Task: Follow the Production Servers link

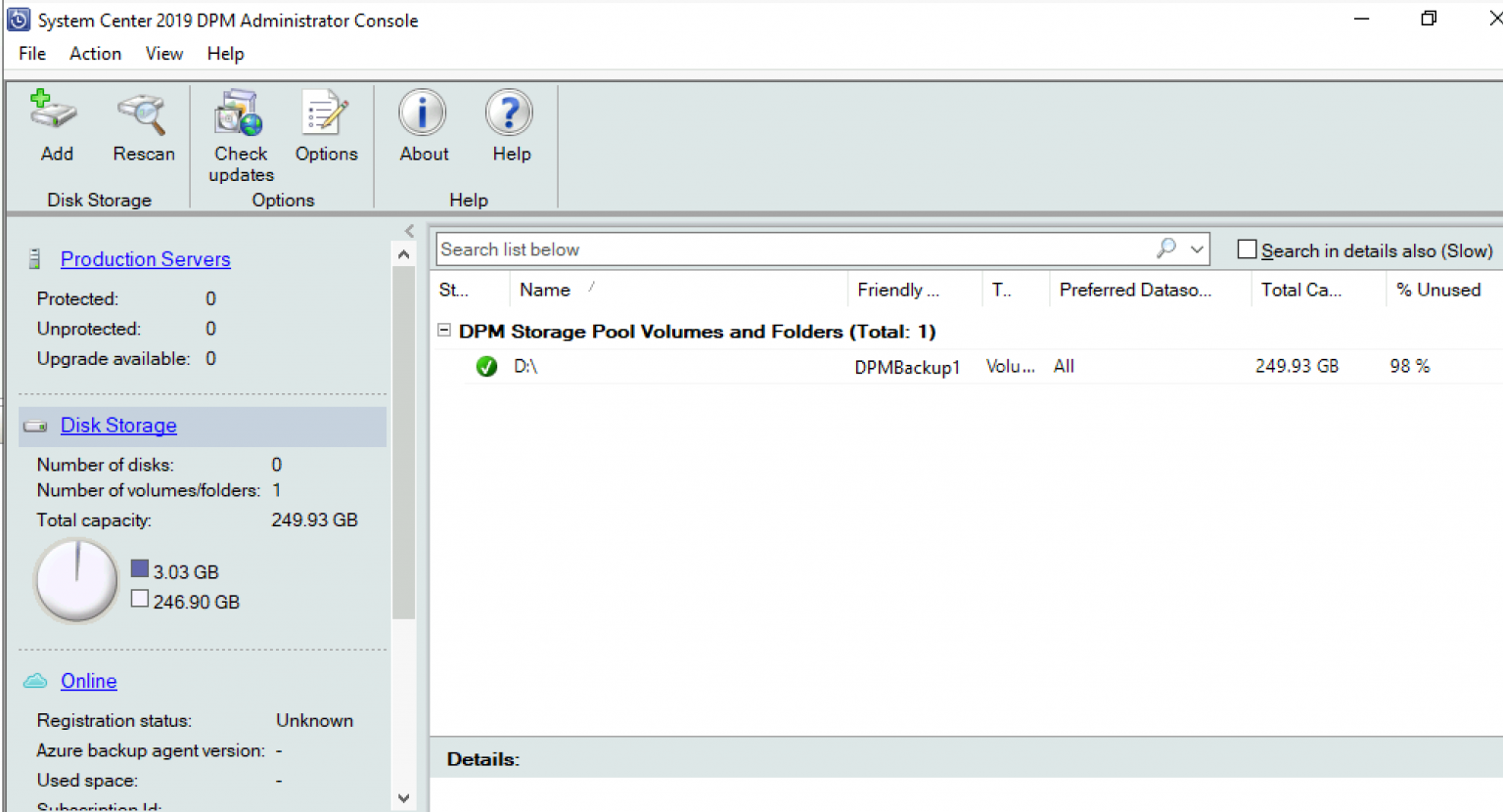Action: (145, 259)
